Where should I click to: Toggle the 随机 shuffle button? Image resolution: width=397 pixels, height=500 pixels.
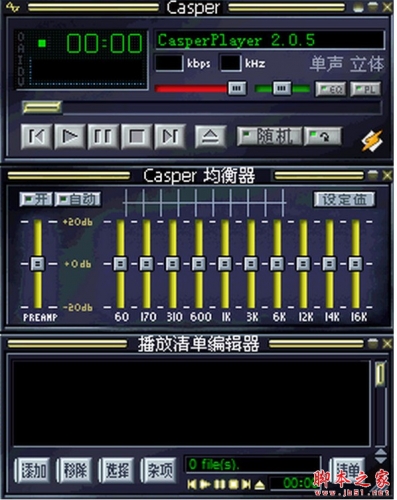[269, 136]
